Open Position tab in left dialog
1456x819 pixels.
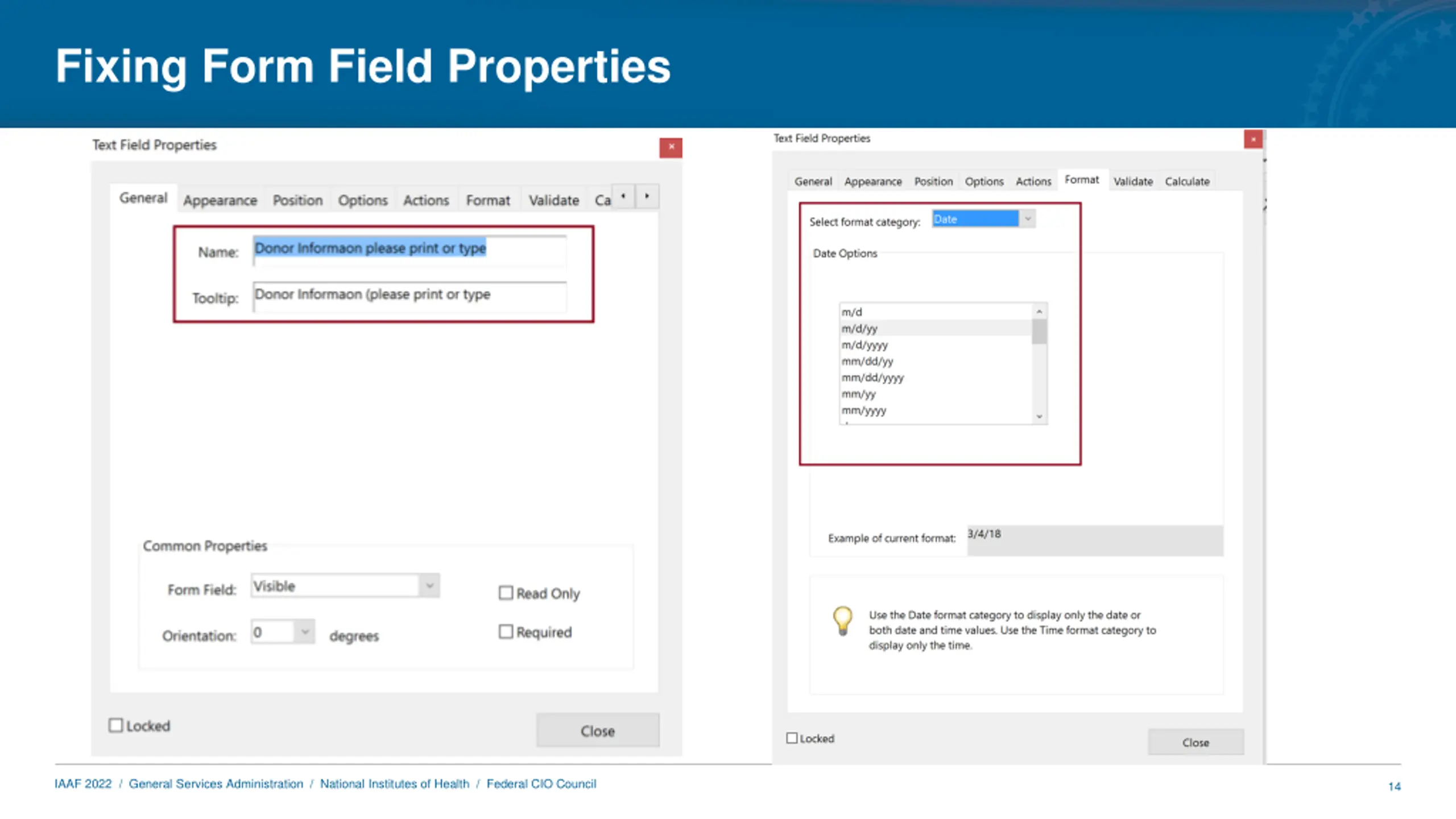tap(297, 200)
